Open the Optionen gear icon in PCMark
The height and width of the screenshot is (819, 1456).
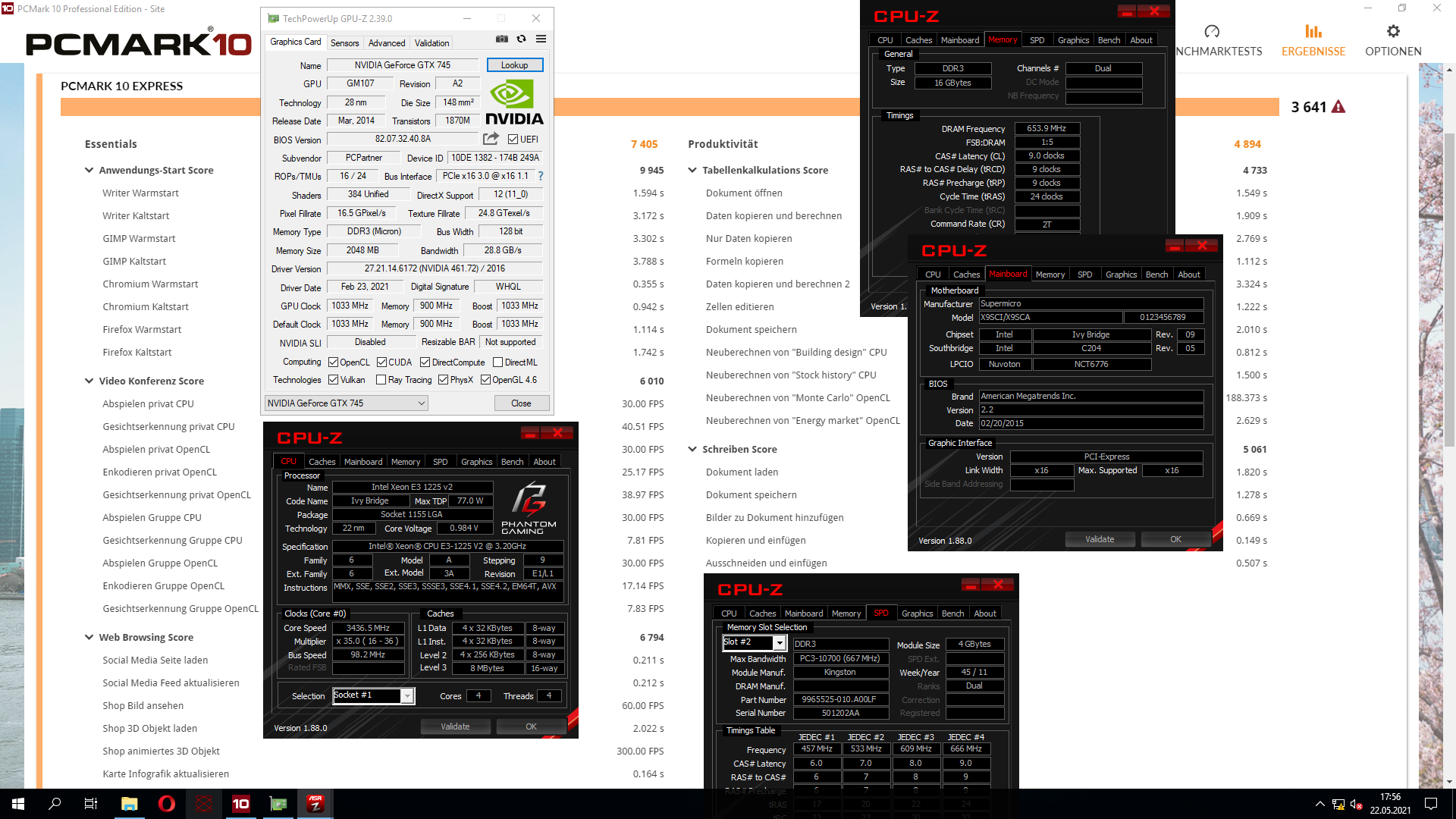(1393, 31)
